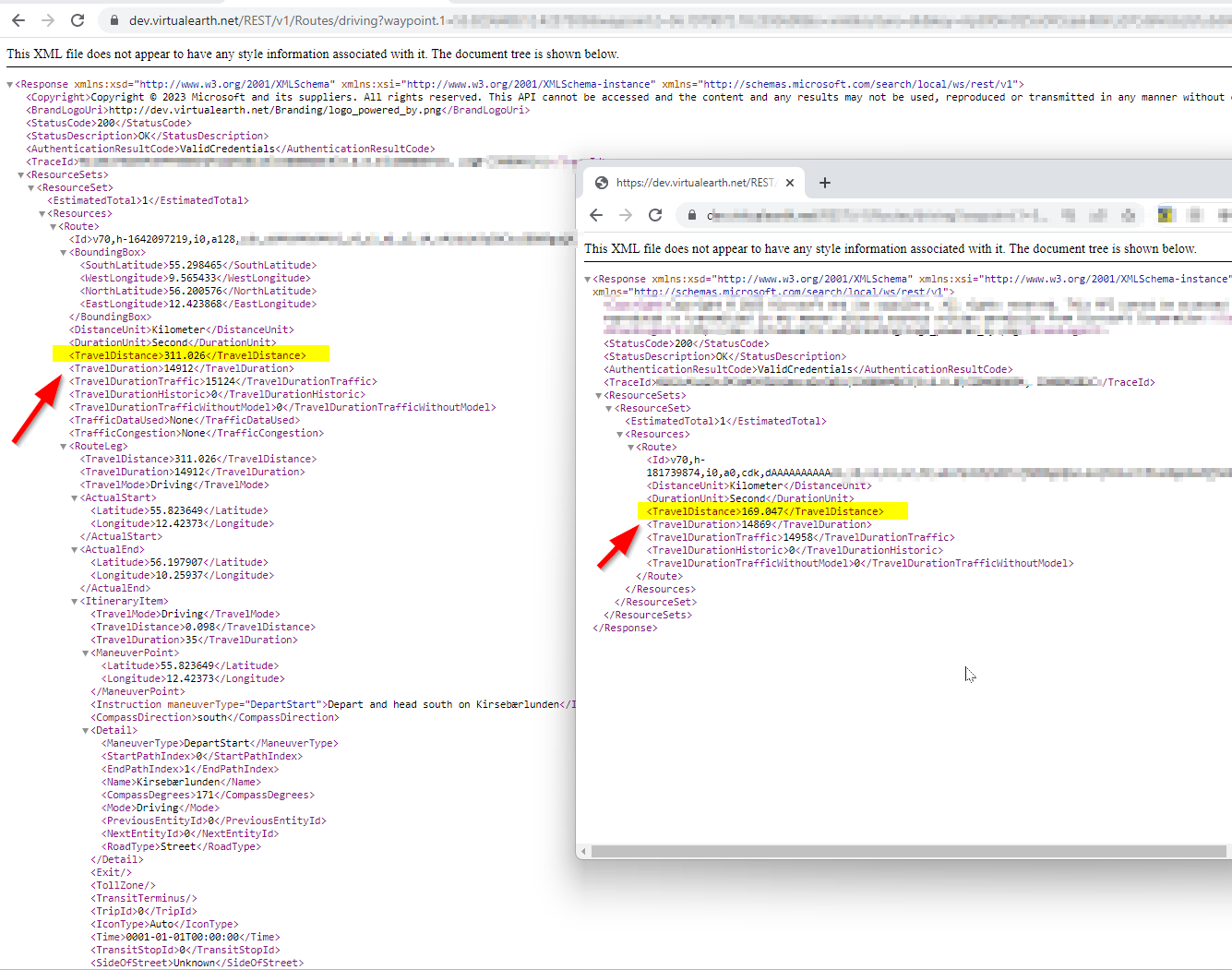1232x970 pixels.
Task: Reload the front browser window page
Action: 655,215
